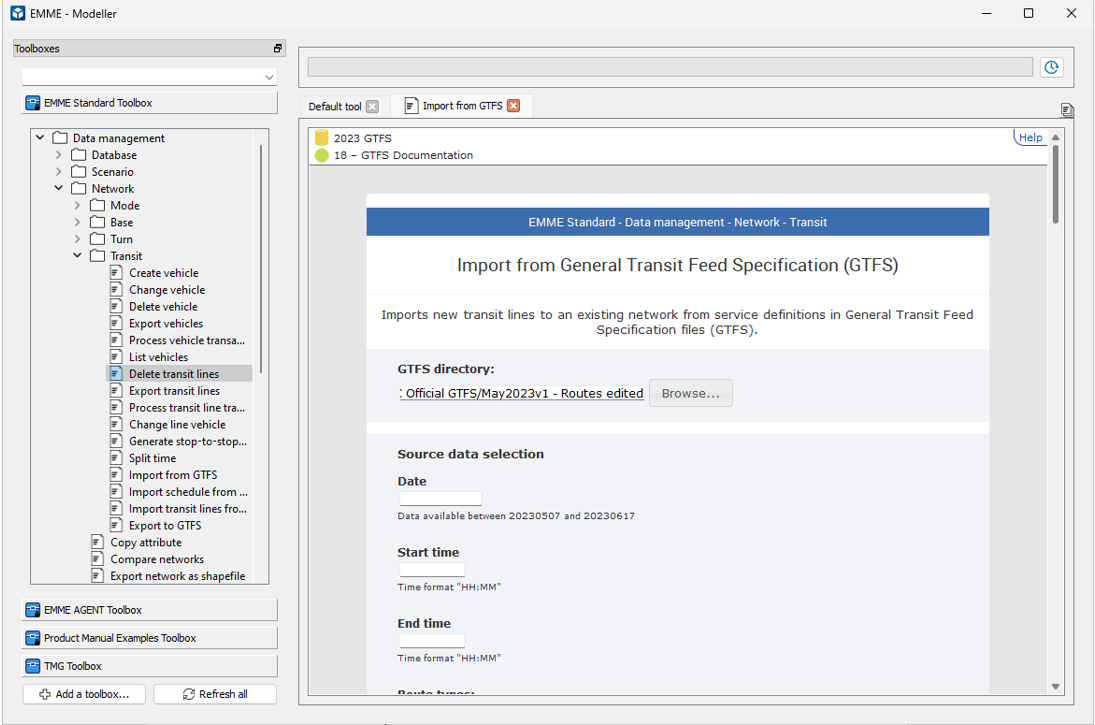Open the toolbox search dropdown
Screen dimensions: 1095x725
click(x=269, y=77)
